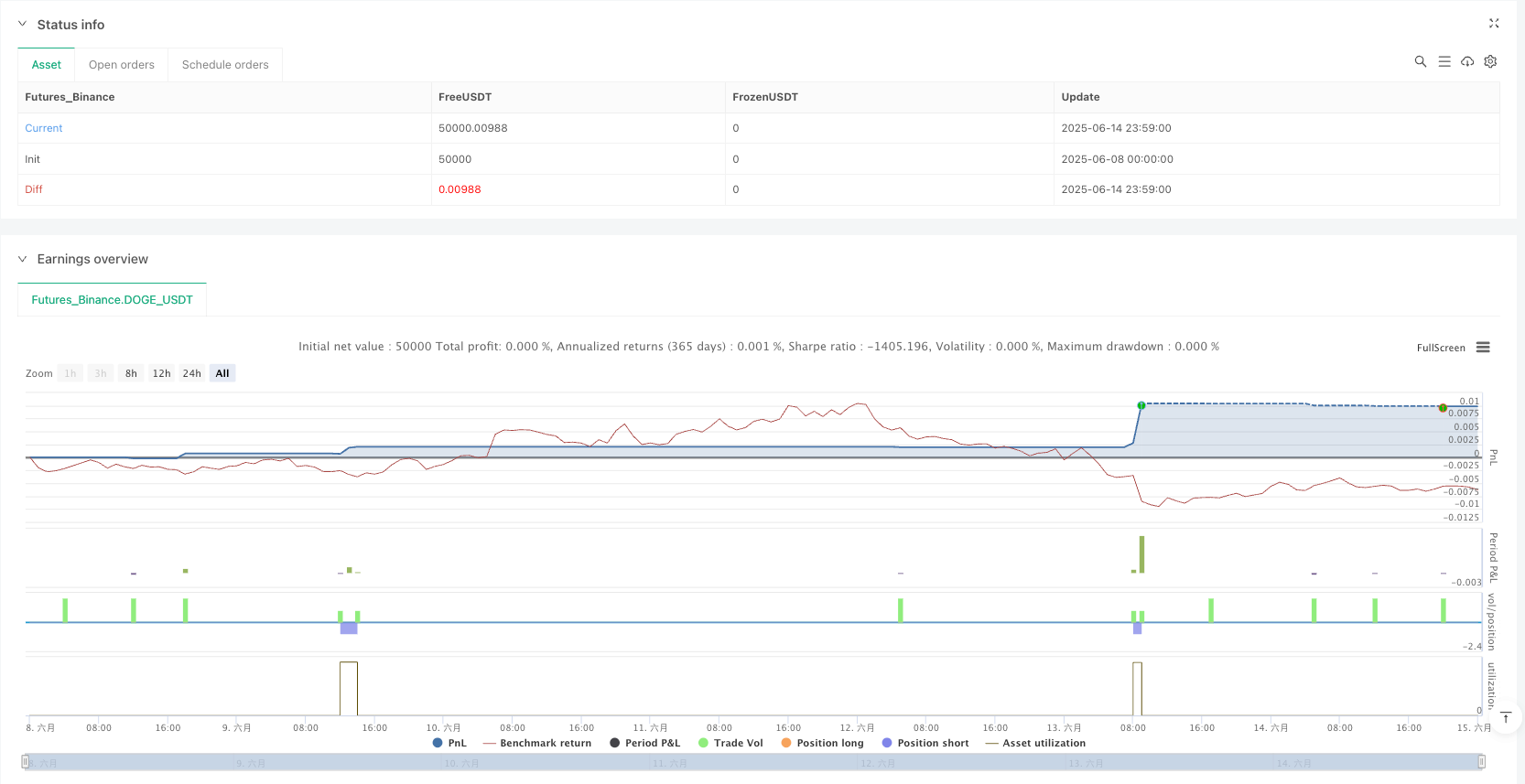Click the FullScreen button
This screenshot has height=784, width=1525.
(1440, 348)
